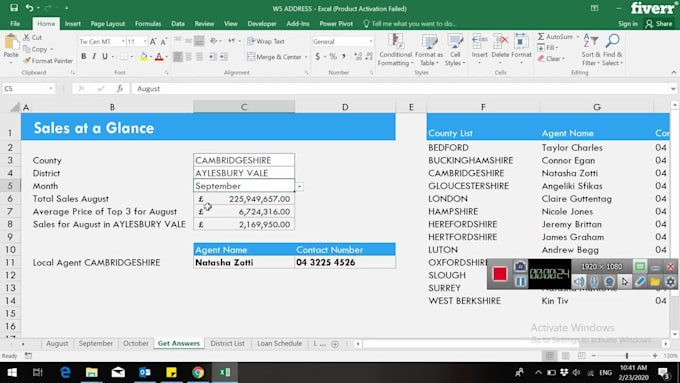The image size is (680, 383).
Task: Pick the fill color bucket
Action: [x=144, y=56]
